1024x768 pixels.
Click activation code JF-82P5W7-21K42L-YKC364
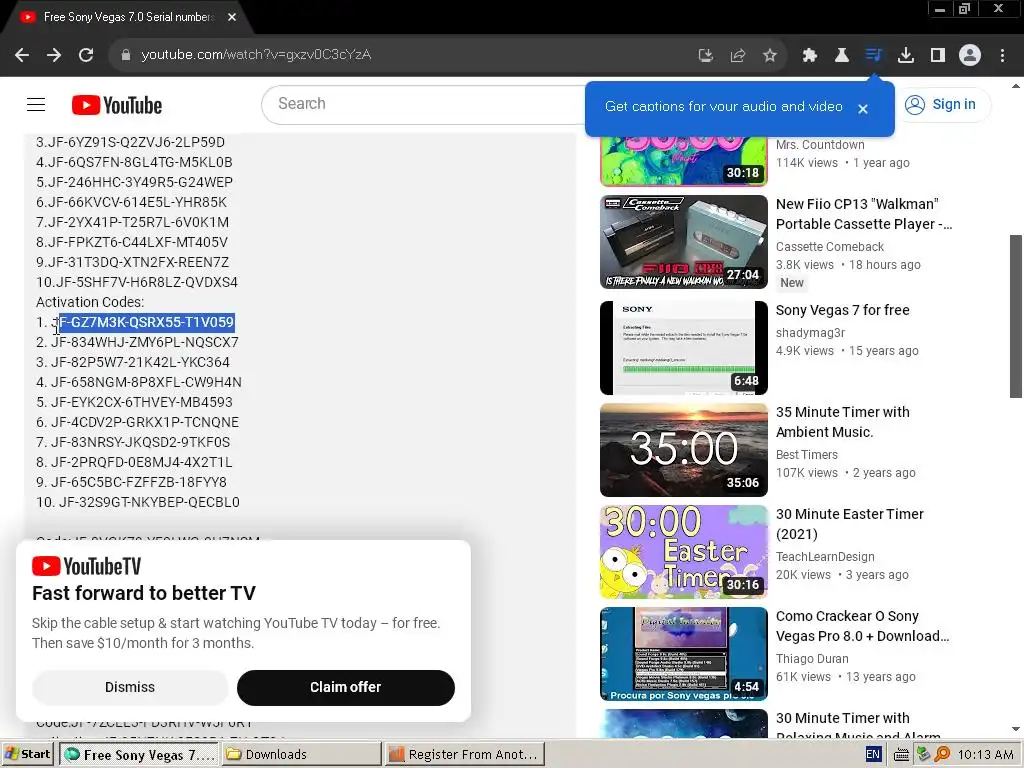coord(140,362)
